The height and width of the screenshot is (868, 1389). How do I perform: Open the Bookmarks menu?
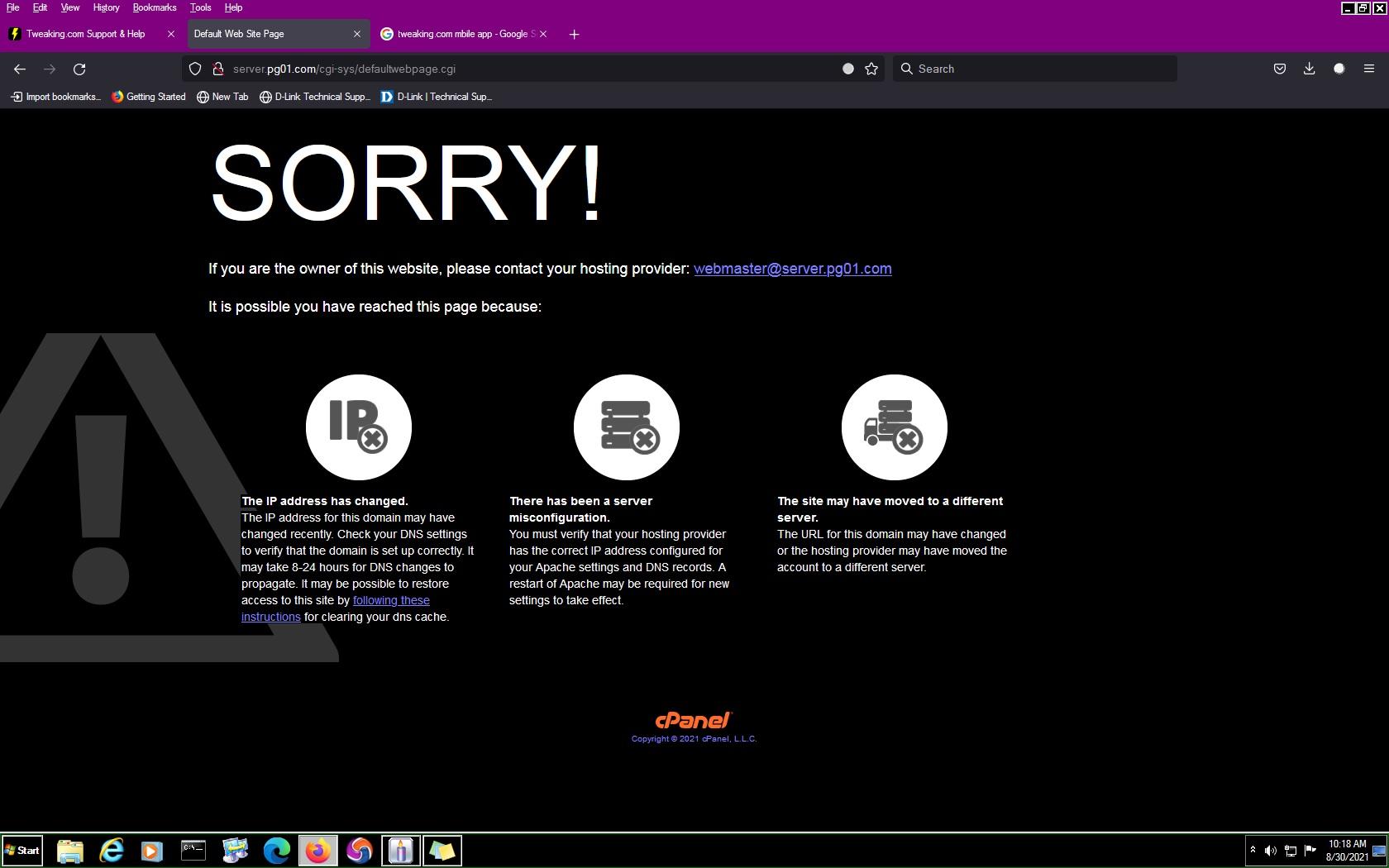154,7
